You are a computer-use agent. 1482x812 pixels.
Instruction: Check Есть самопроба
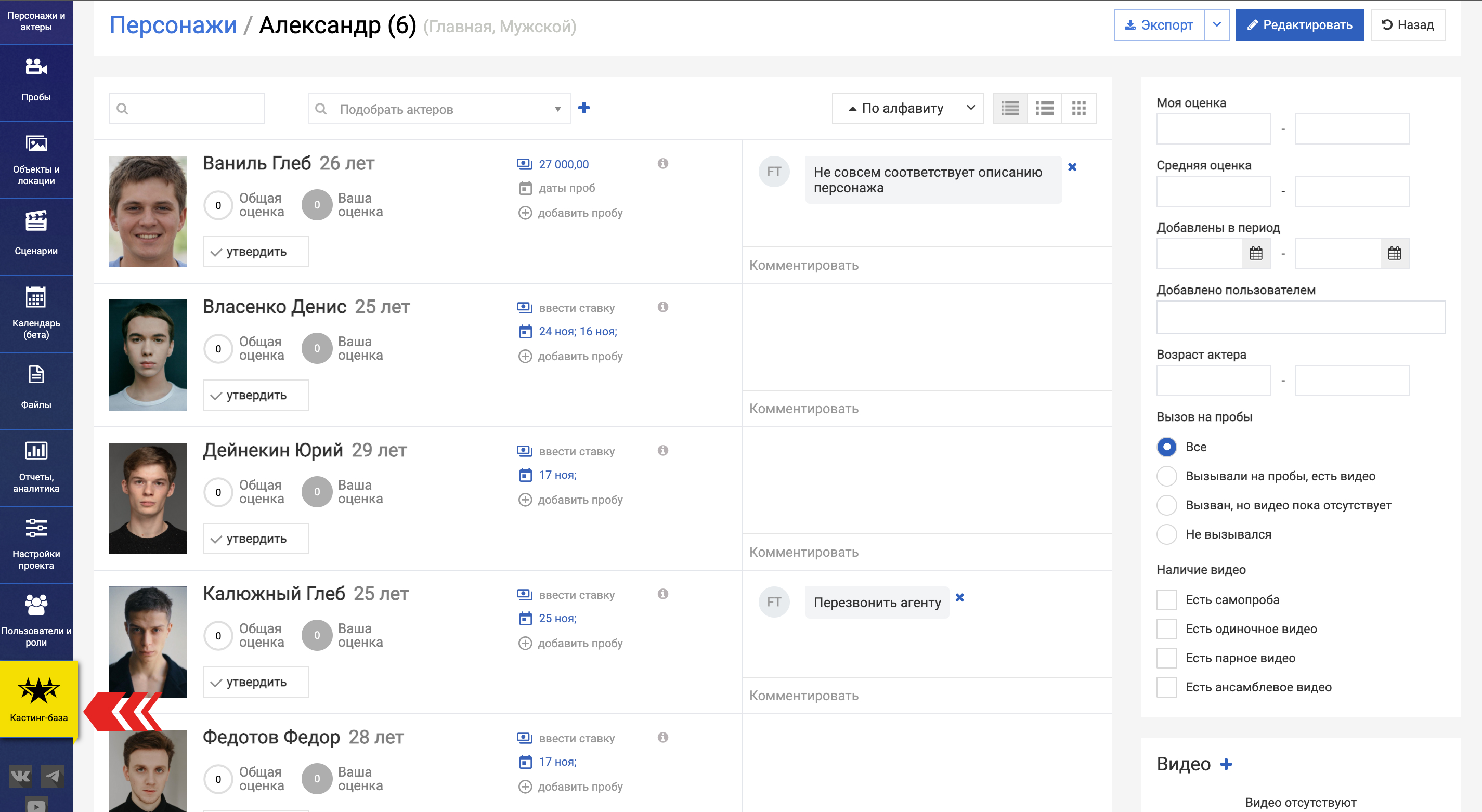1167,600
